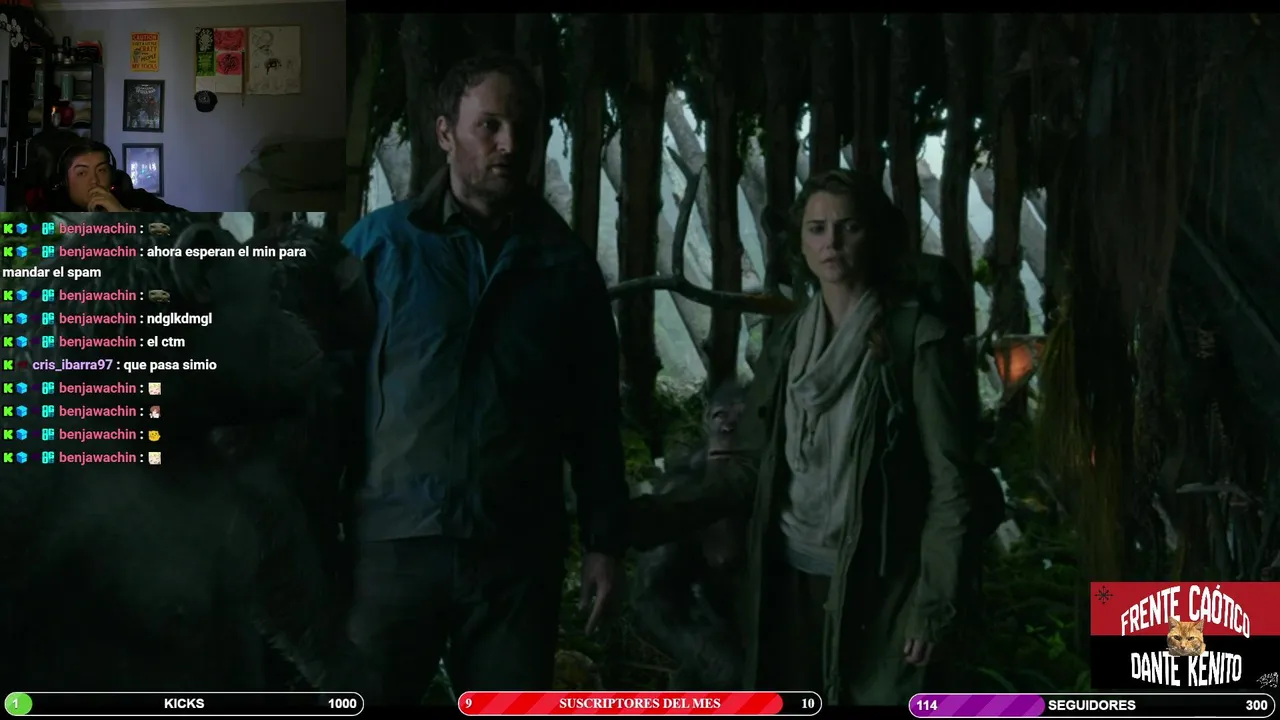Click the SEGUIDORES progress bar label
The image size is (1280, 720).
1091,705
